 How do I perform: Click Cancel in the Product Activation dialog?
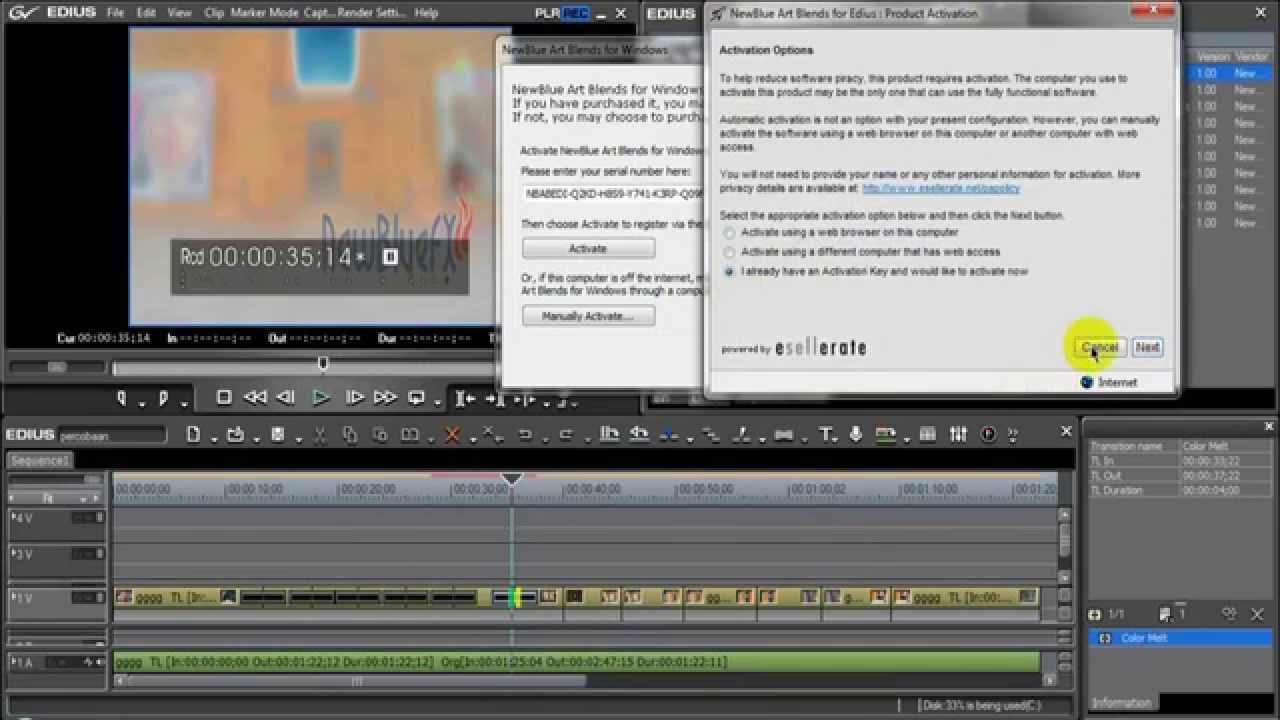tap(1099, 347)
